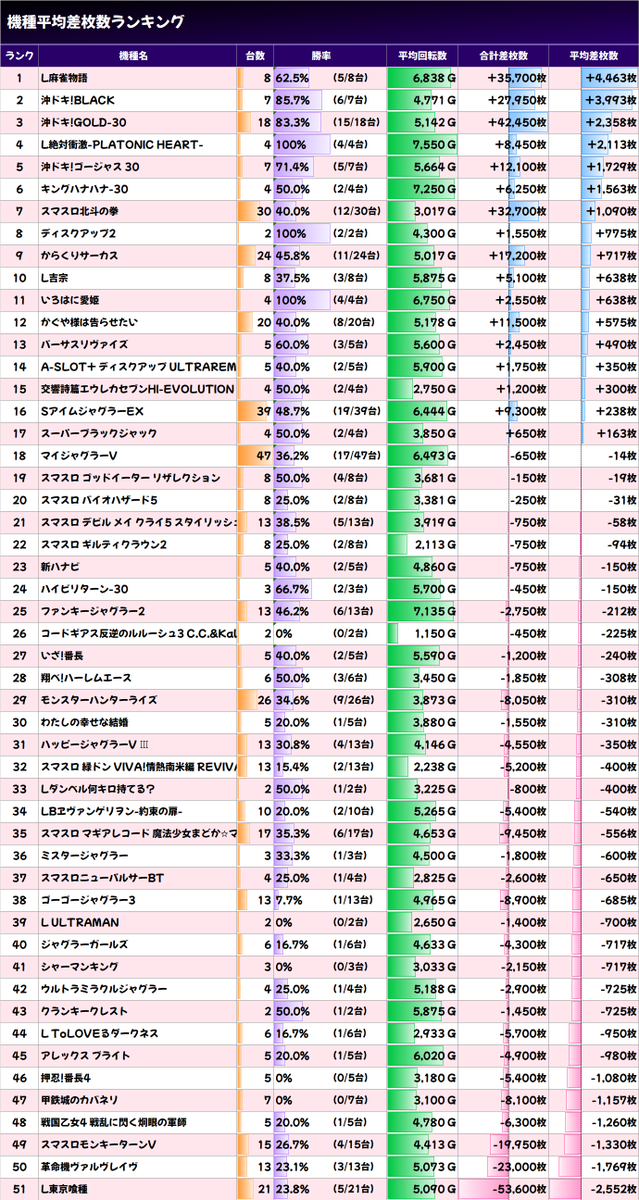Viewport: 639px width, 1200px height.
Task: Select the Lダンベル何キロ持てる? machine name
Action: (x=97, y=789)
